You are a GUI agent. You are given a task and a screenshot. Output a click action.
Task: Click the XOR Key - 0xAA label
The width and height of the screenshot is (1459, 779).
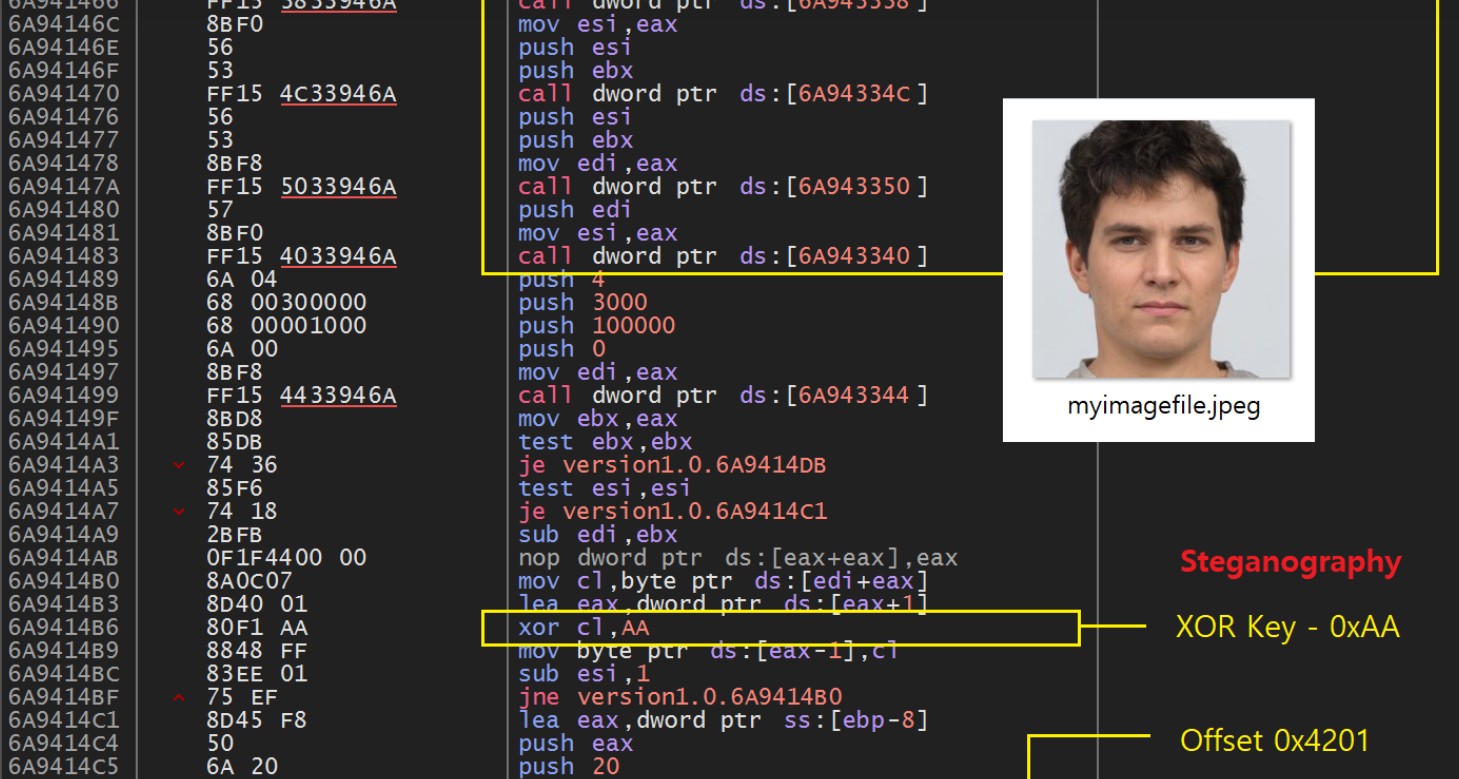coord(1287,627)
